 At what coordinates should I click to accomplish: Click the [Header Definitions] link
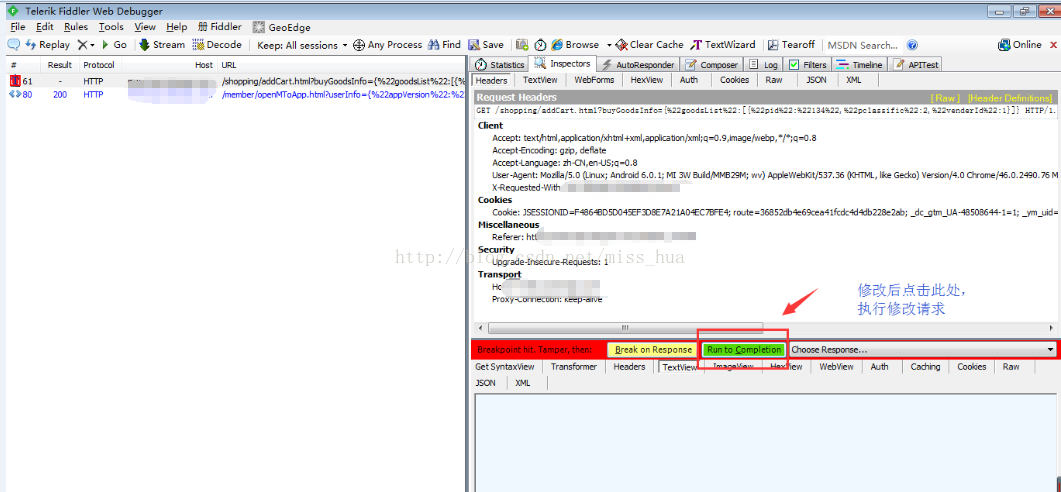[1010, 98]
